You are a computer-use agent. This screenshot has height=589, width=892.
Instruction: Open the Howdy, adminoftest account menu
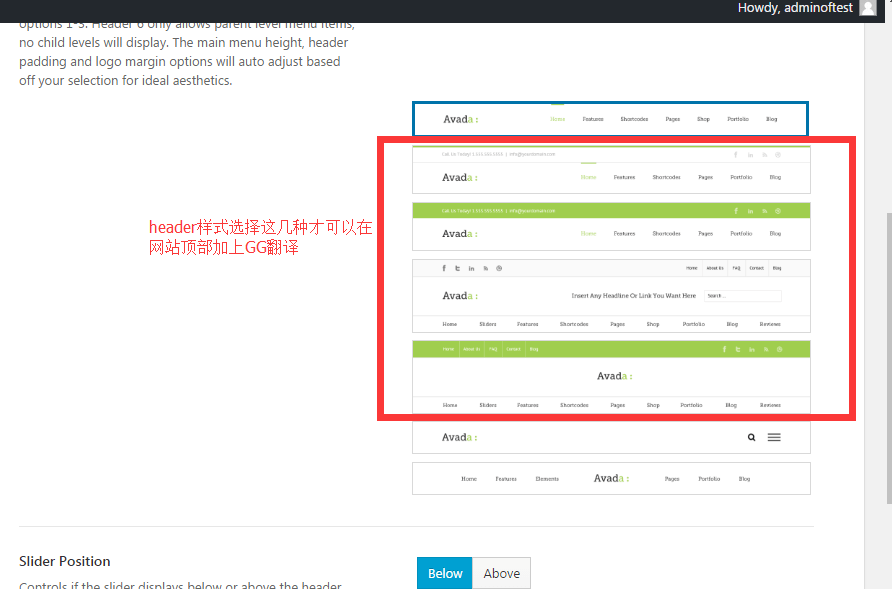click(807, 8)
